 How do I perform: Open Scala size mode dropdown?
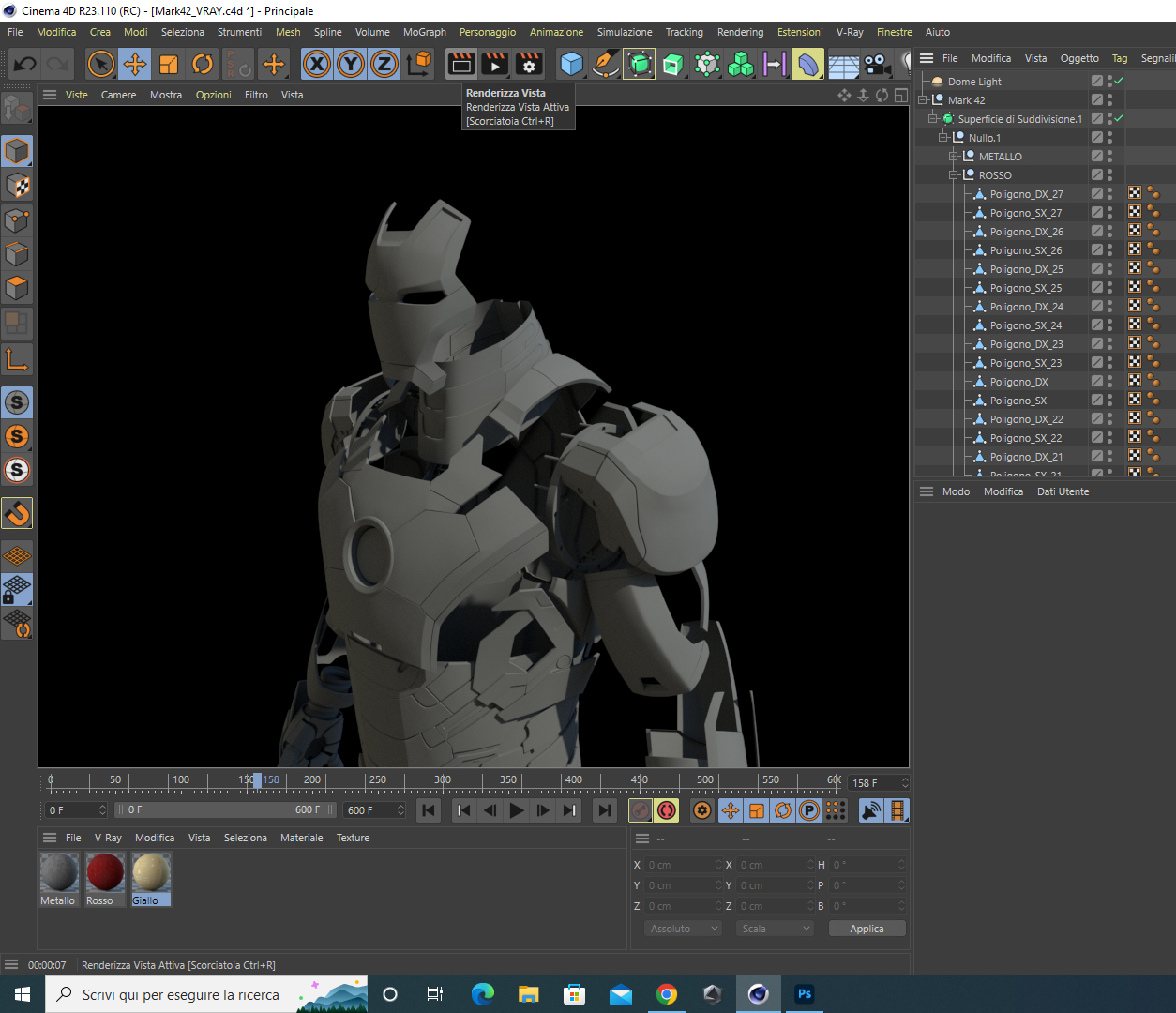775,929
